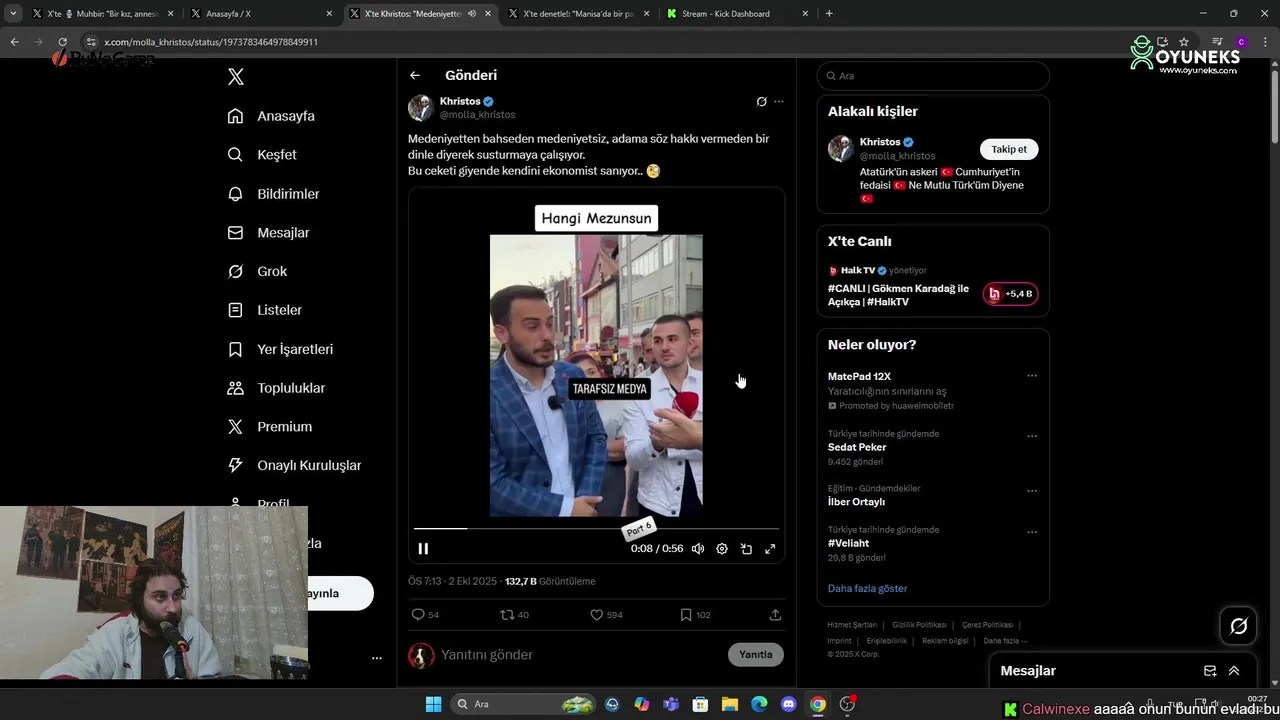1280x720 pixels.
Task: Open OBS Studio from taskbar
Action: pyautogui.click(x=847, y=704)
